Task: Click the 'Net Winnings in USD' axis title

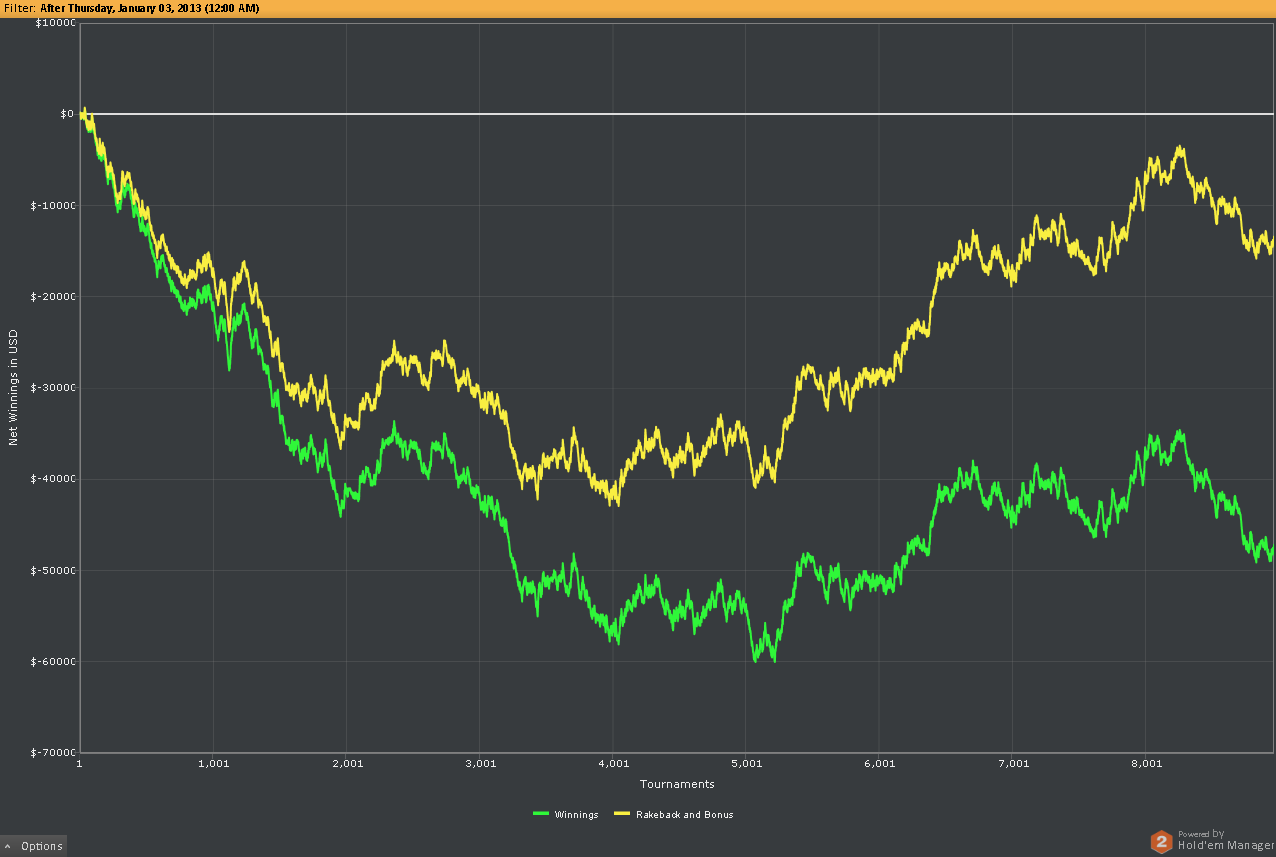Action: tap(13, 387)
